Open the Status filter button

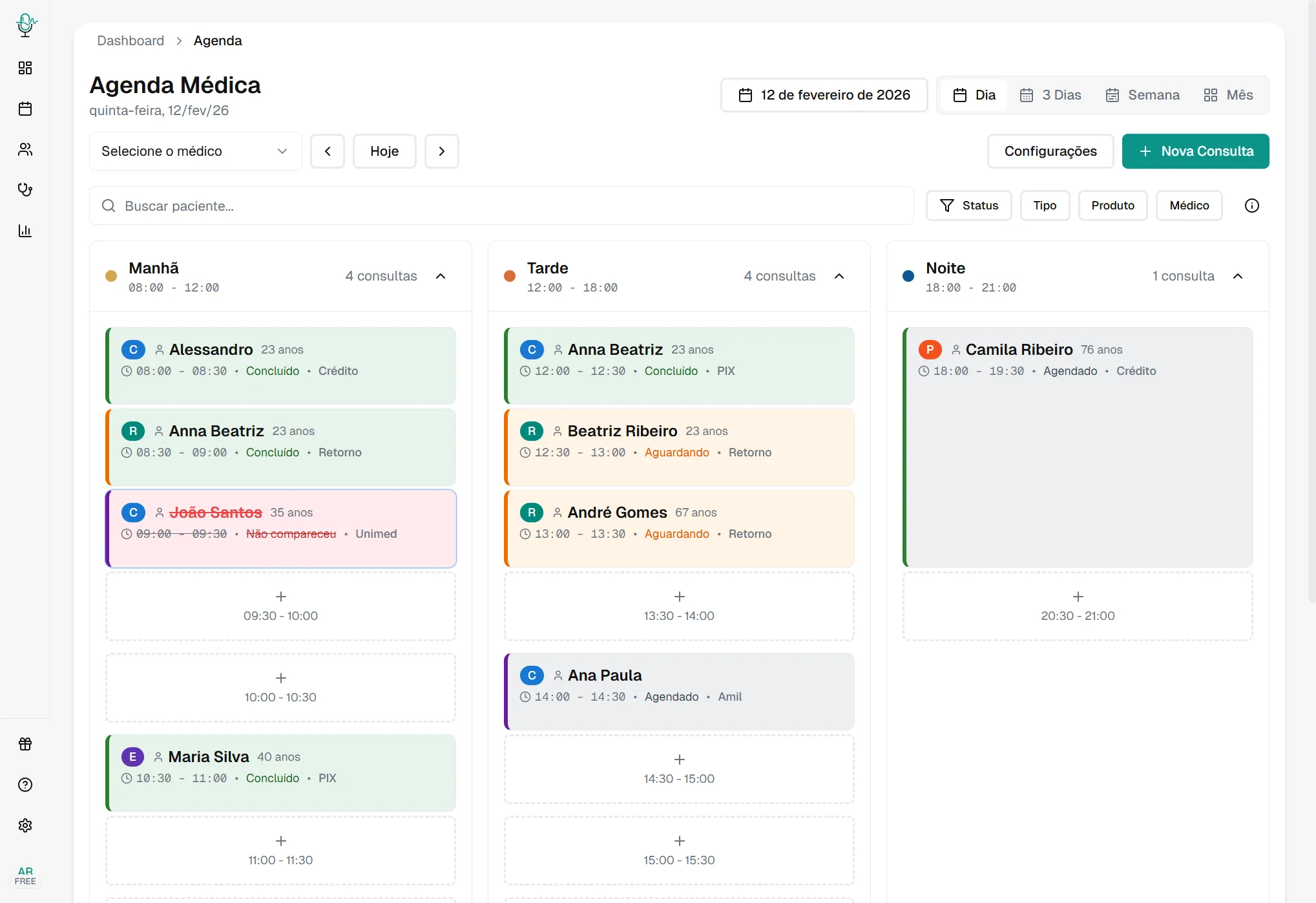point(968,206)
